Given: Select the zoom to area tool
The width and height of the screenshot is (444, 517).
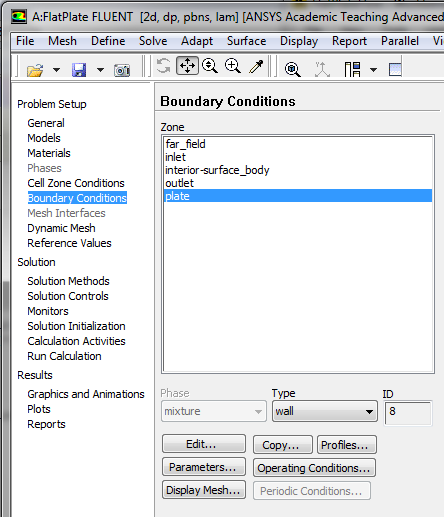Looking at the screenshot, I should (x=233, y=66).
